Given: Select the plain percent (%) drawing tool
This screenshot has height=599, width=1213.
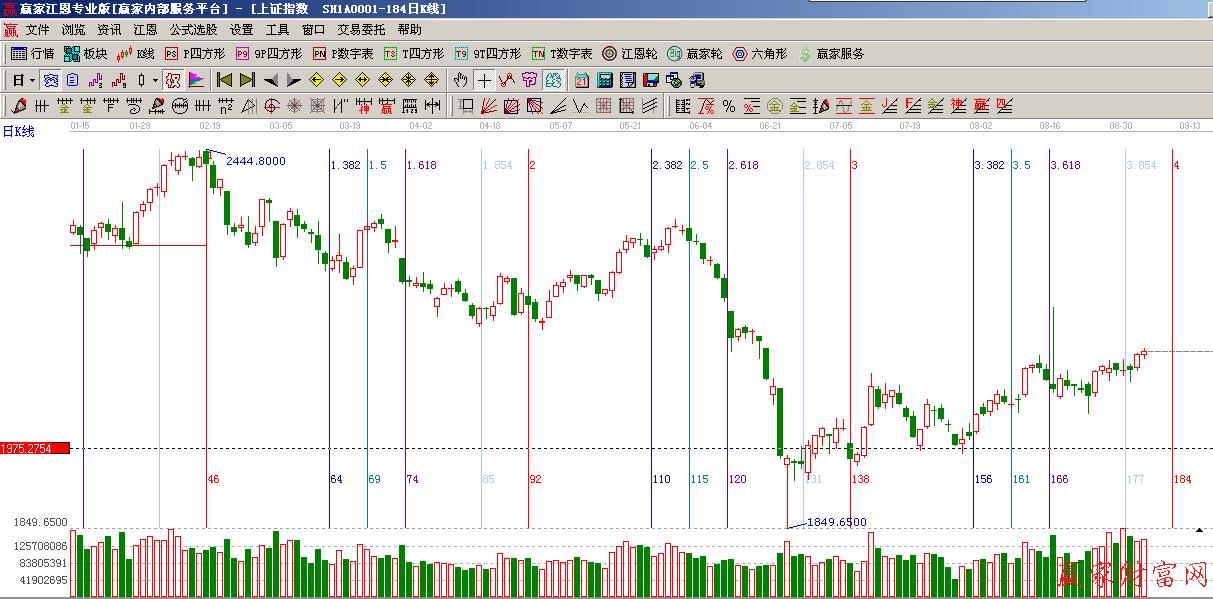Looking at the screenshot, I should [729, 106].
